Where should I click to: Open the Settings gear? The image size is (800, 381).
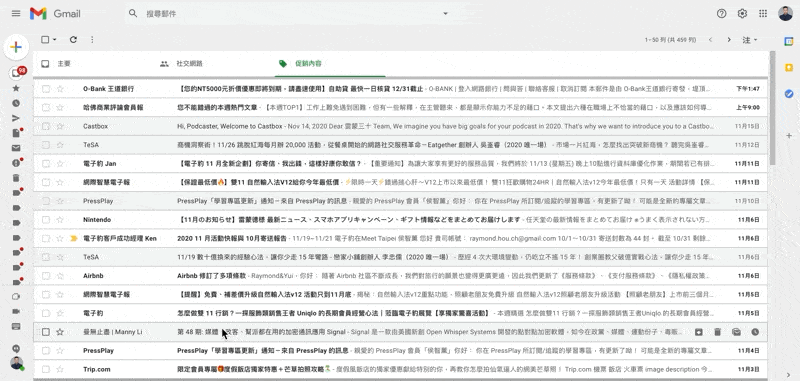click(742, 13)
